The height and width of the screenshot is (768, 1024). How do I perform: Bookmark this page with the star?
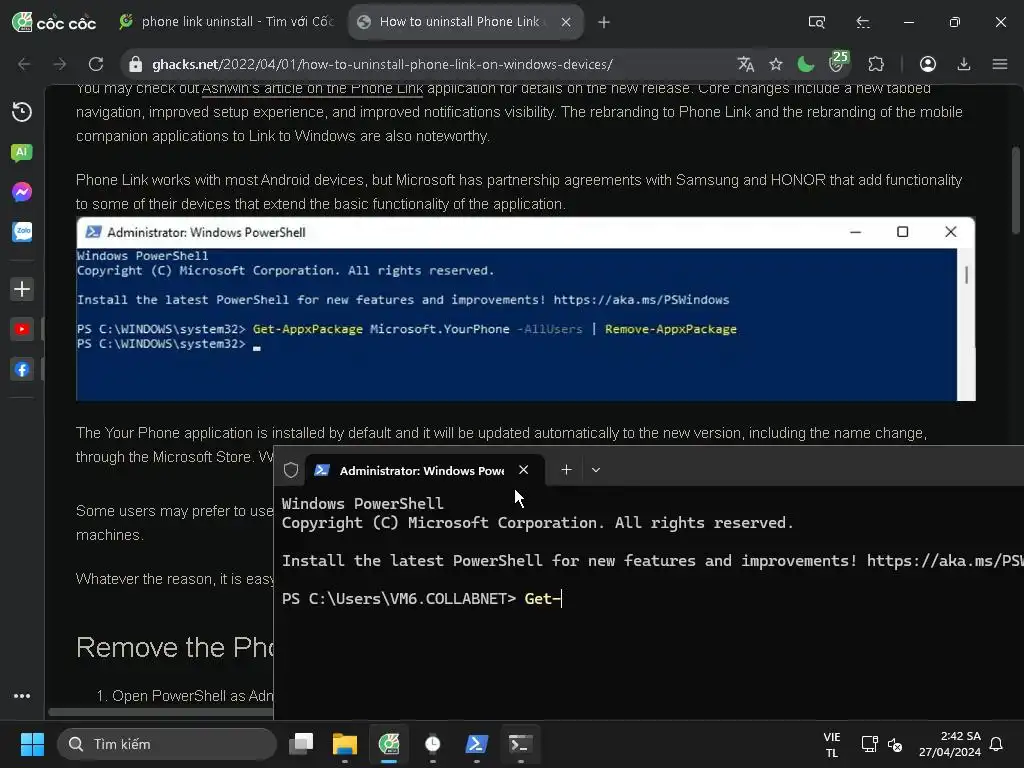tap(776, 64)
